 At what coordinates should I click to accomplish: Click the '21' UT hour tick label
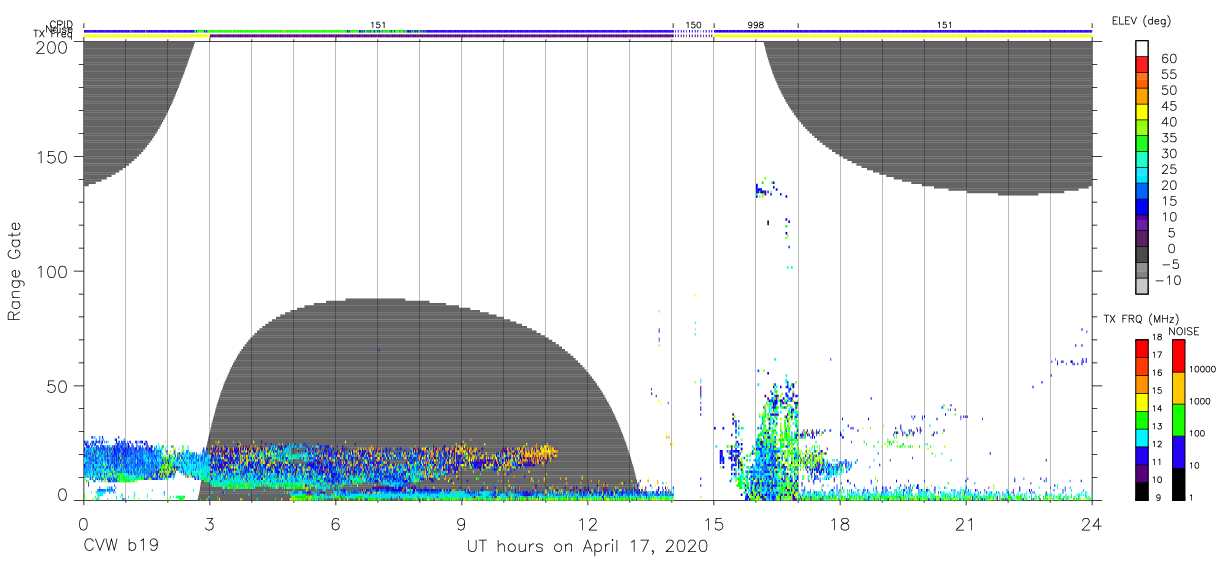[x=965, y=523]
